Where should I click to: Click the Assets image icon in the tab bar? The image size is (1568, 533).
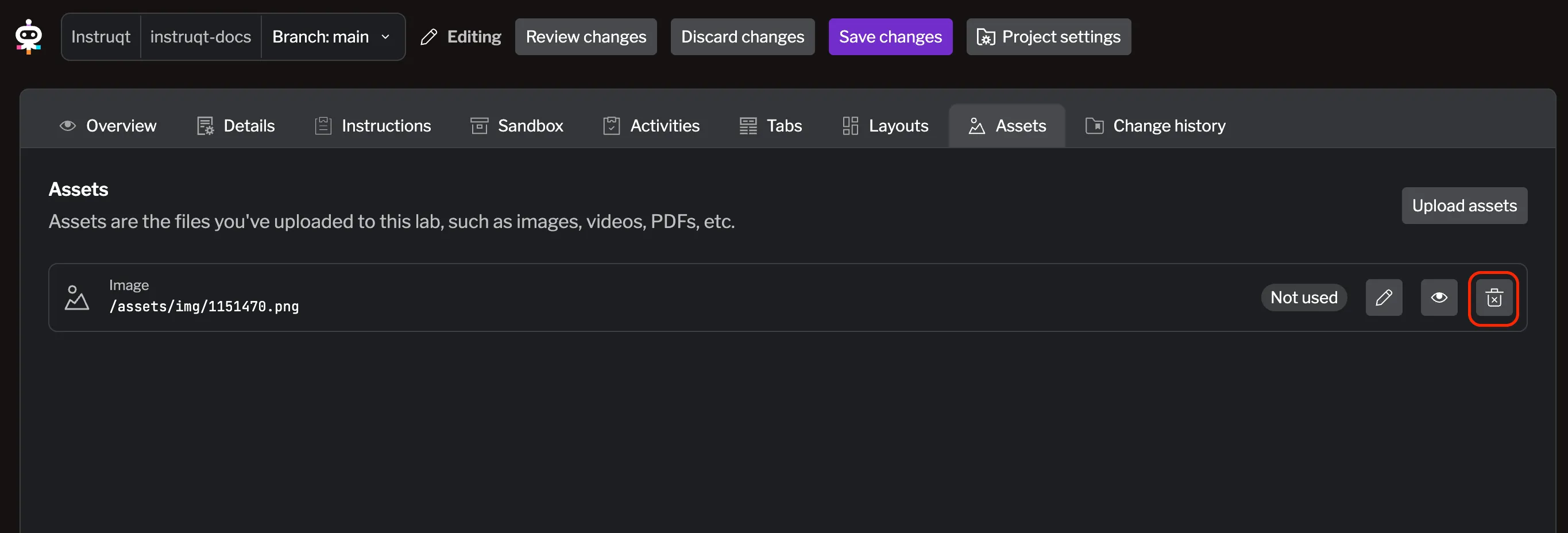point(976,125)
